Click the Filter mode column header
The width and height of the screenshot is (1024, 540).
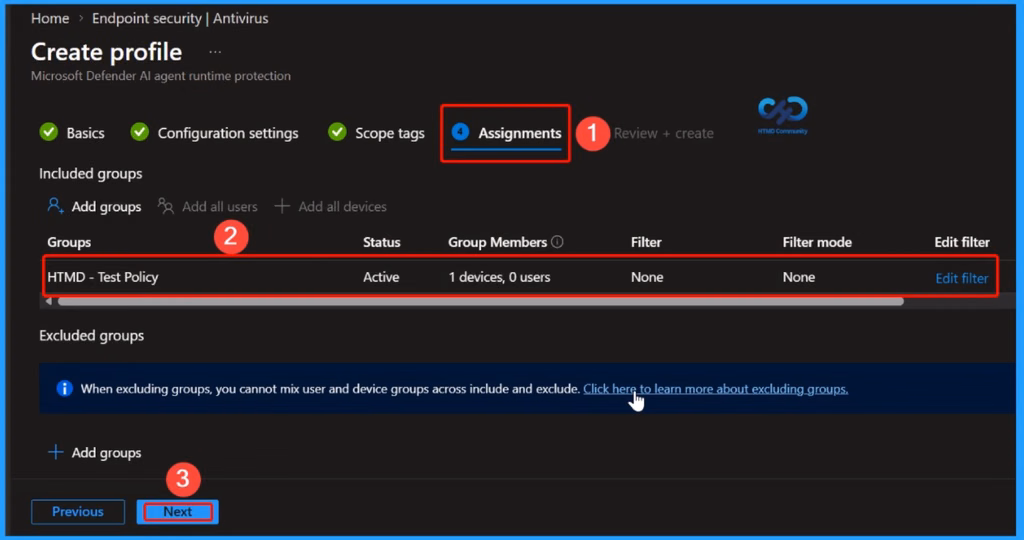point(816,242)
